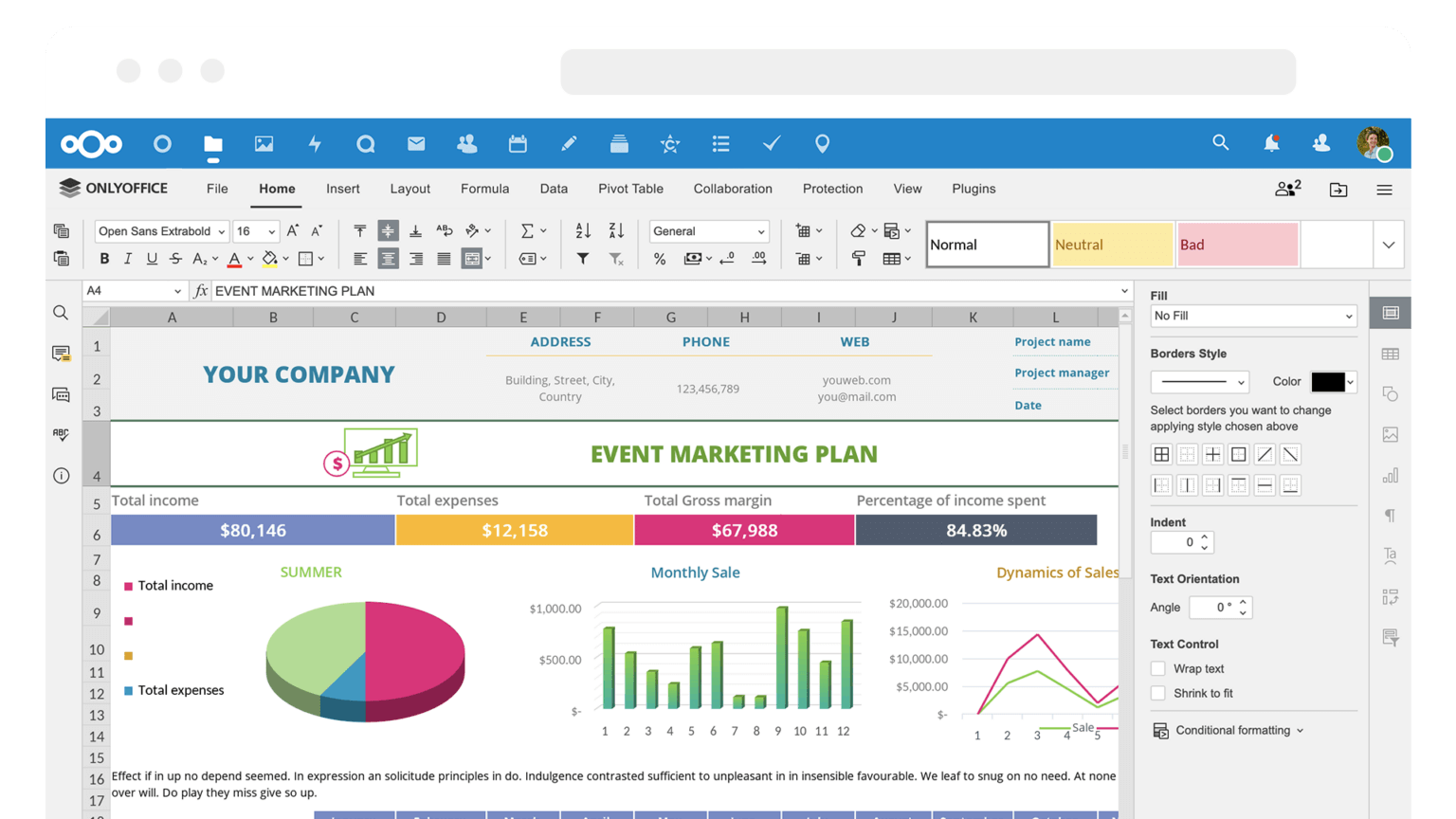Apply the filter funnel icon
1456x819 pixels.
583,259
